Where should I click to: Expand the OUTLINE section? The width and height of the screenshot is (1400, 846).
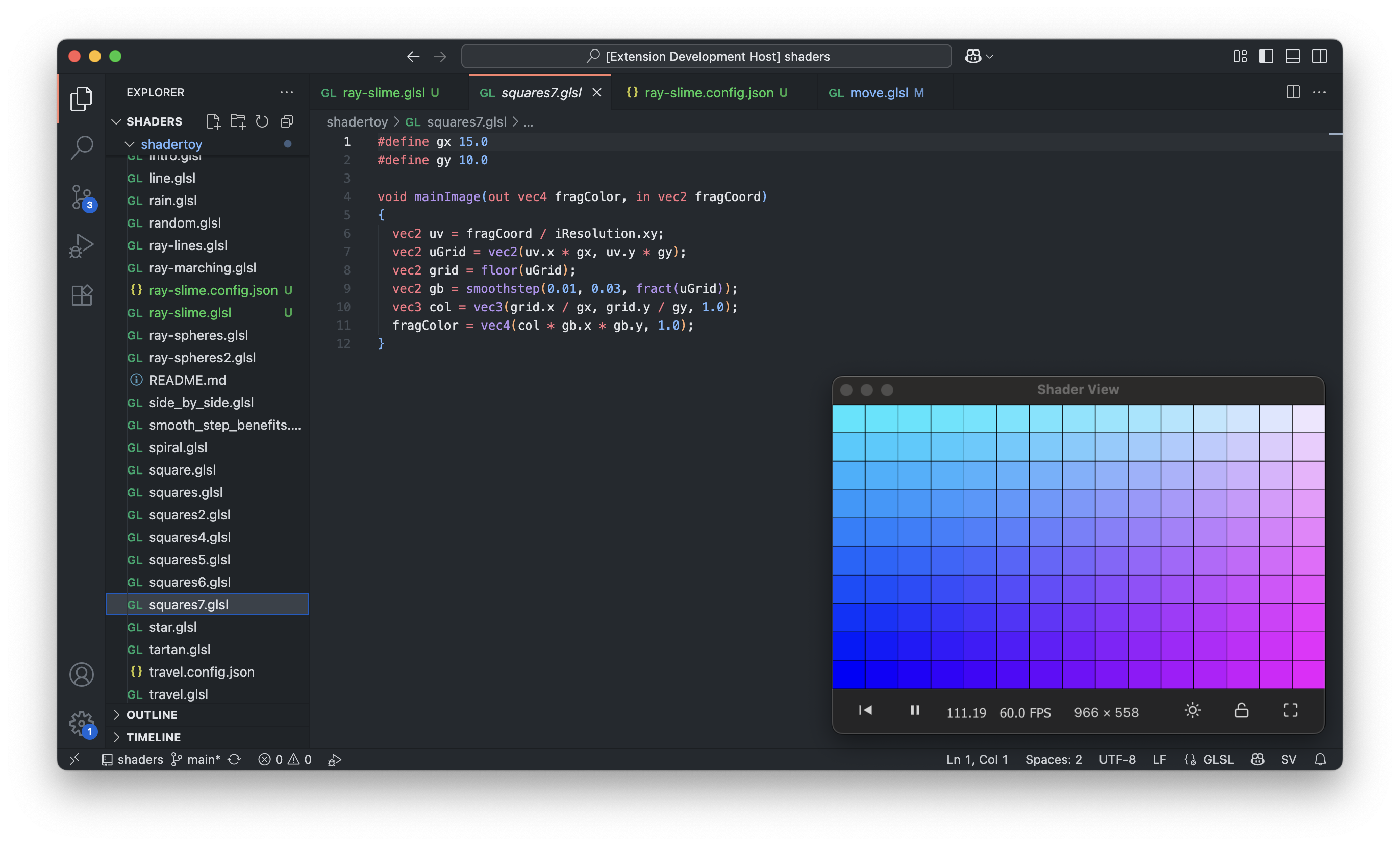click(152, 715)
